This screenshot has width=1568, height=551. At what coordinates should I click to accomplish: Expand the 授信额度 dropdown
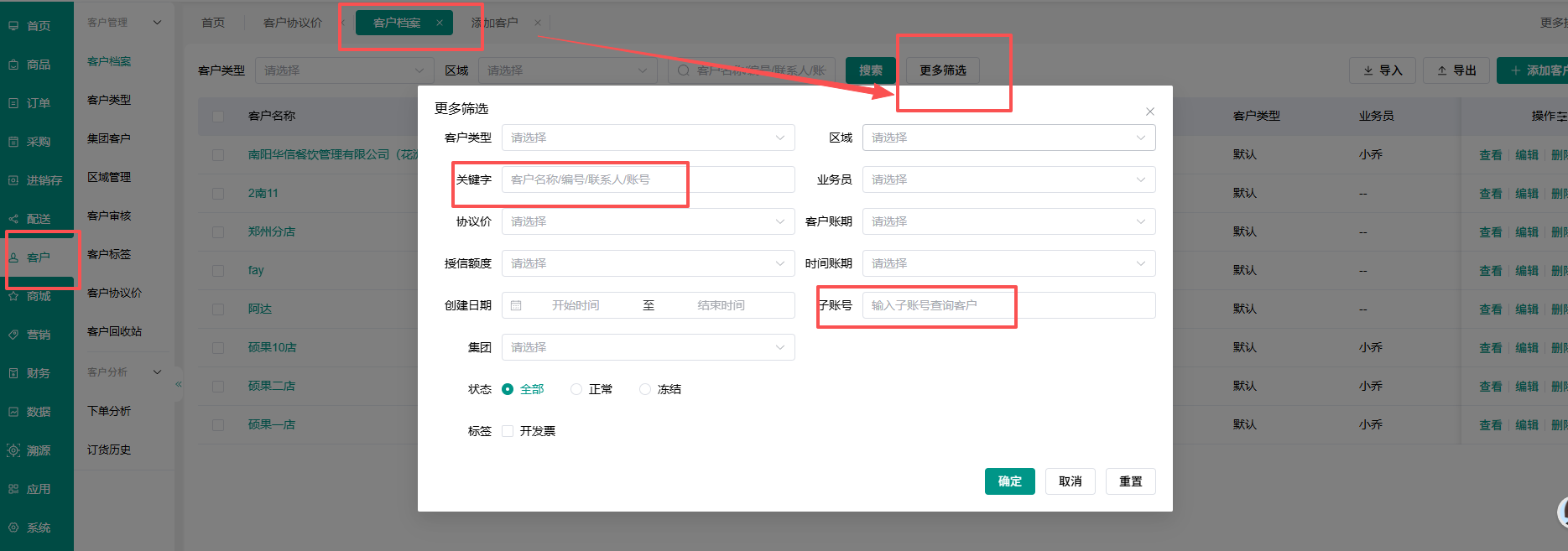(x=649, y=263)
